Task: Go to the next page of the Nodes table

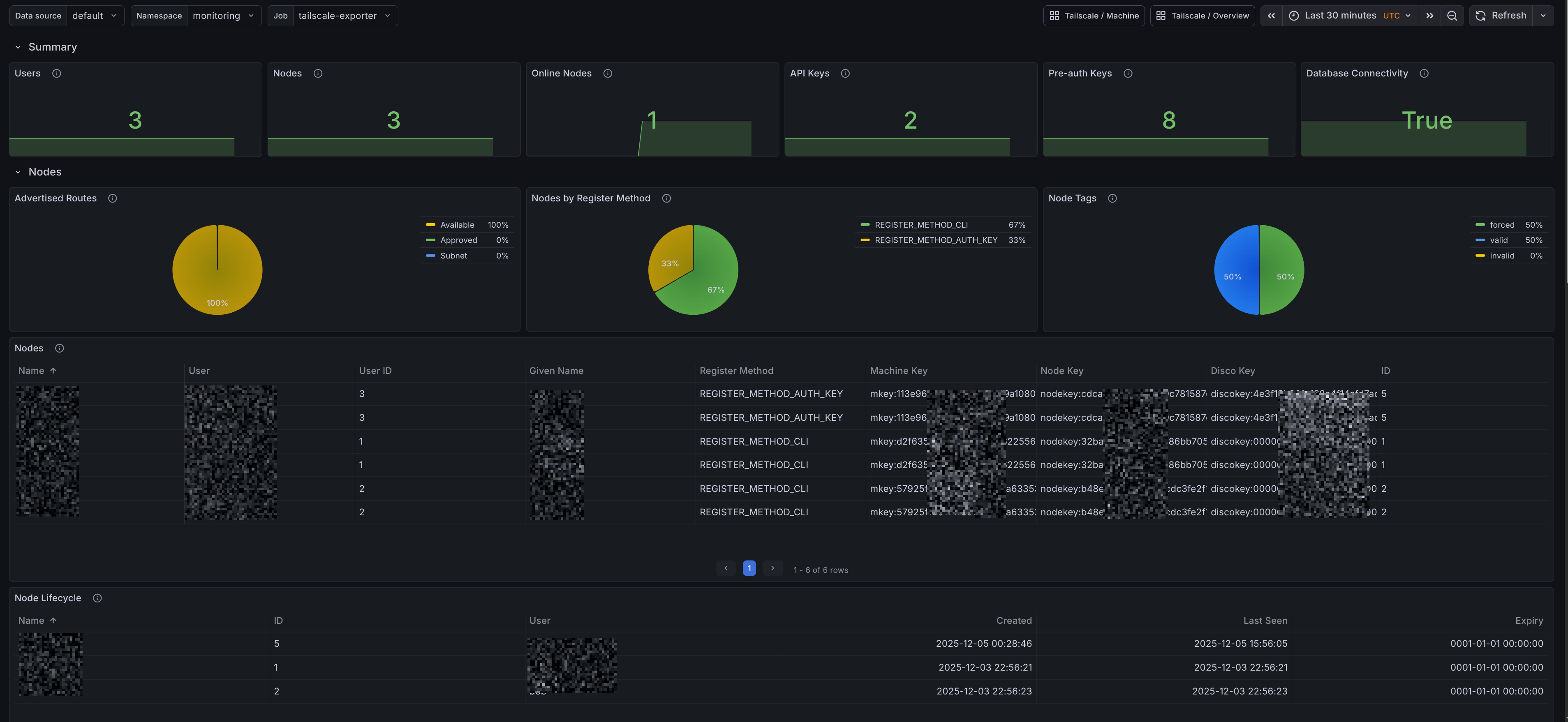Action: click(x=772, y=567)
